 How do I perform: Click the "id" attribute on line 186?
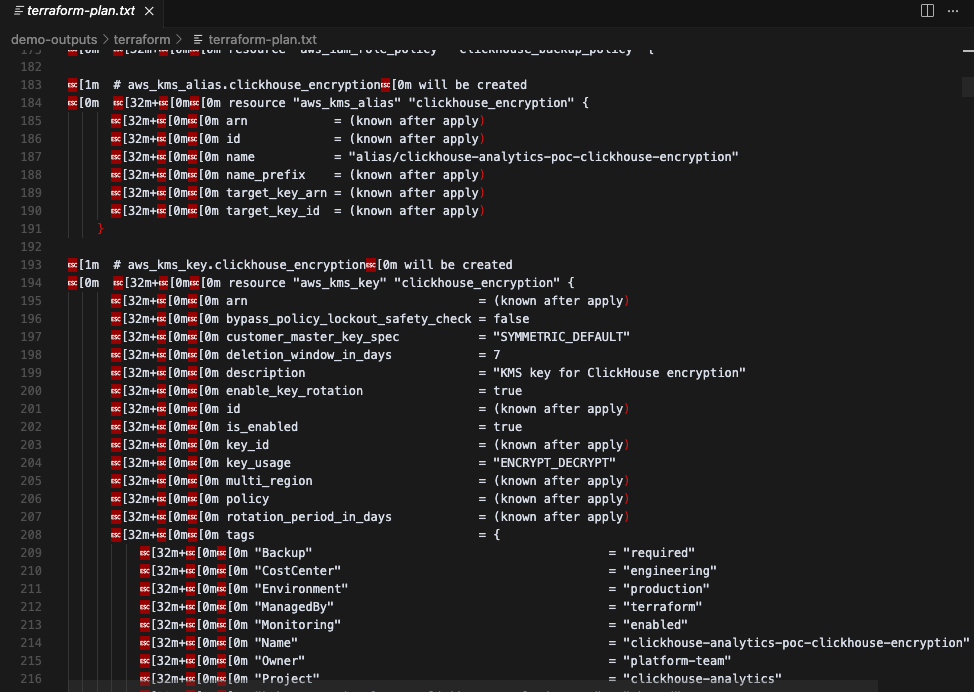233,139
